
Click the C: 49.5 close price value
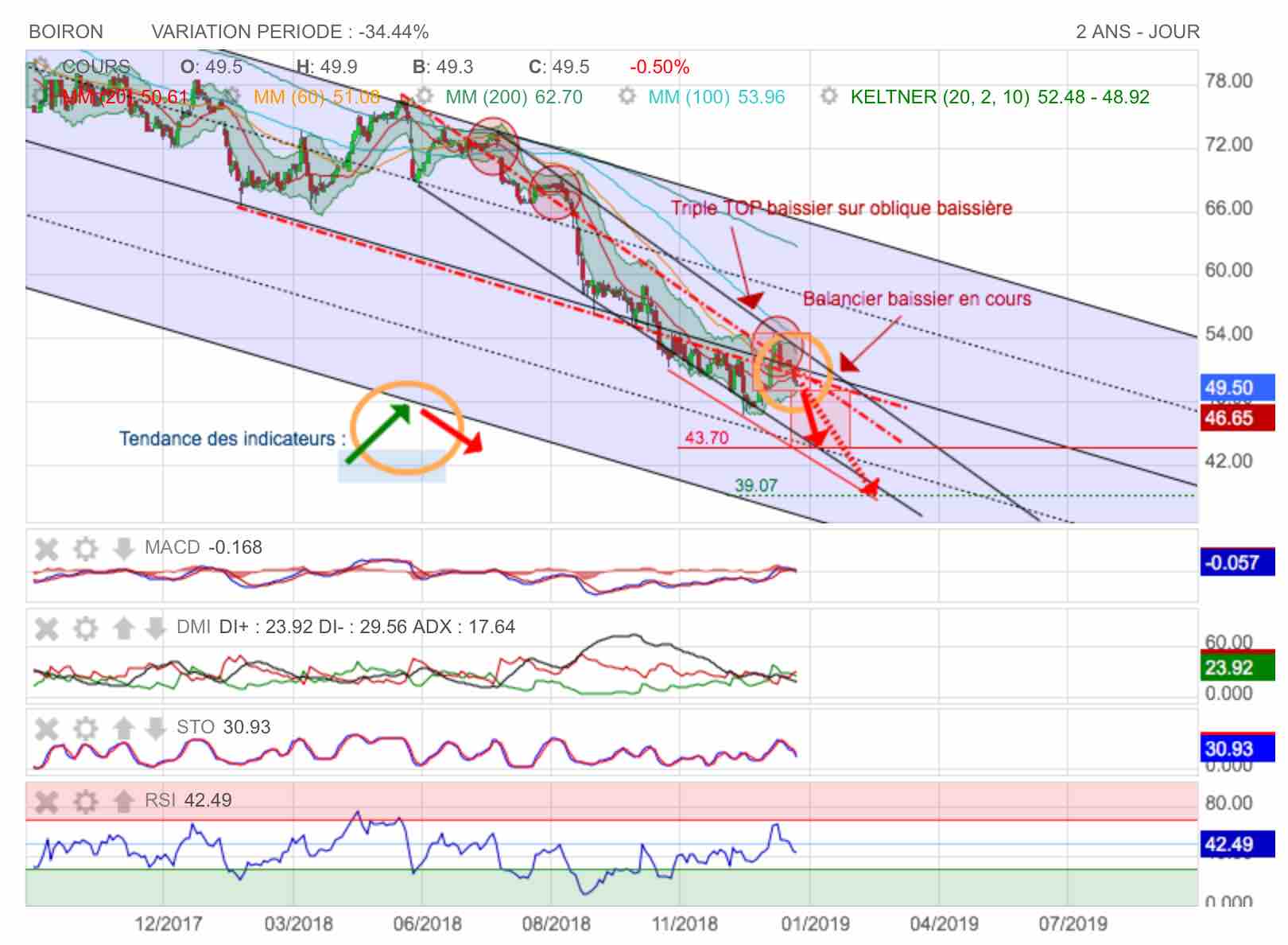click(x=559, y=67)
